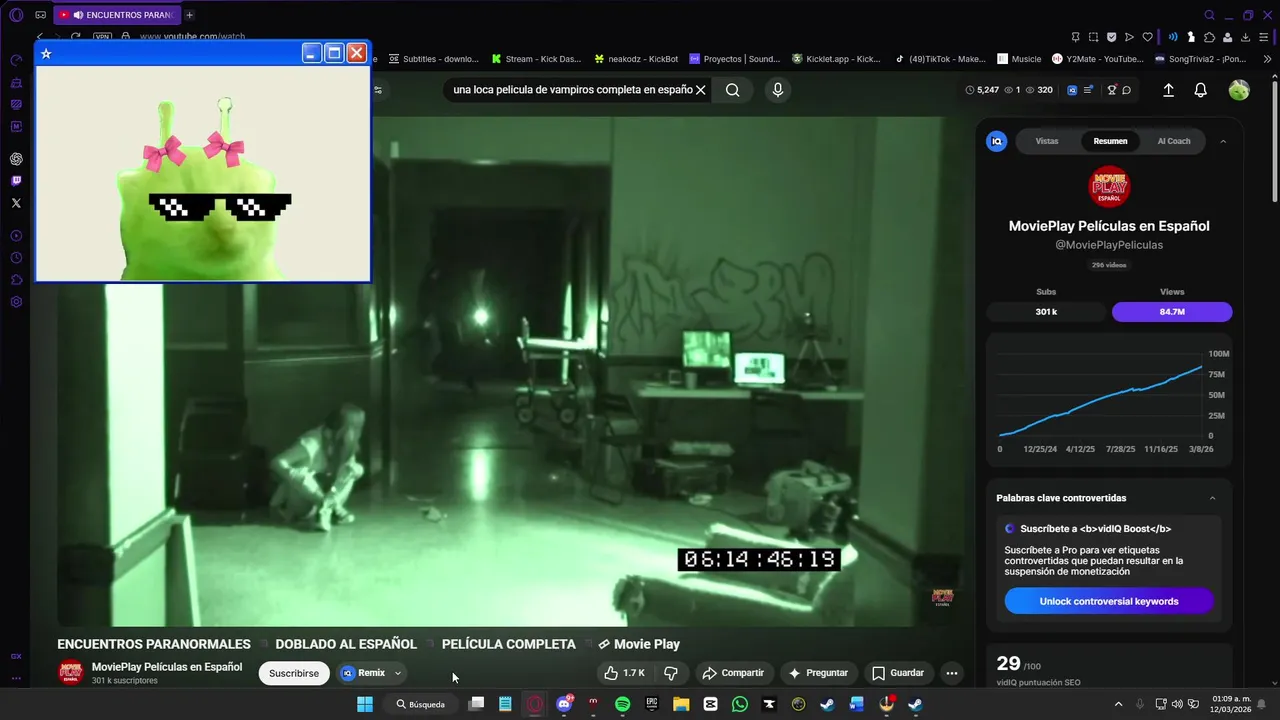Open the Opera GX menu logo
Screen dimensions: 1280x720
(x=16, y=15)
